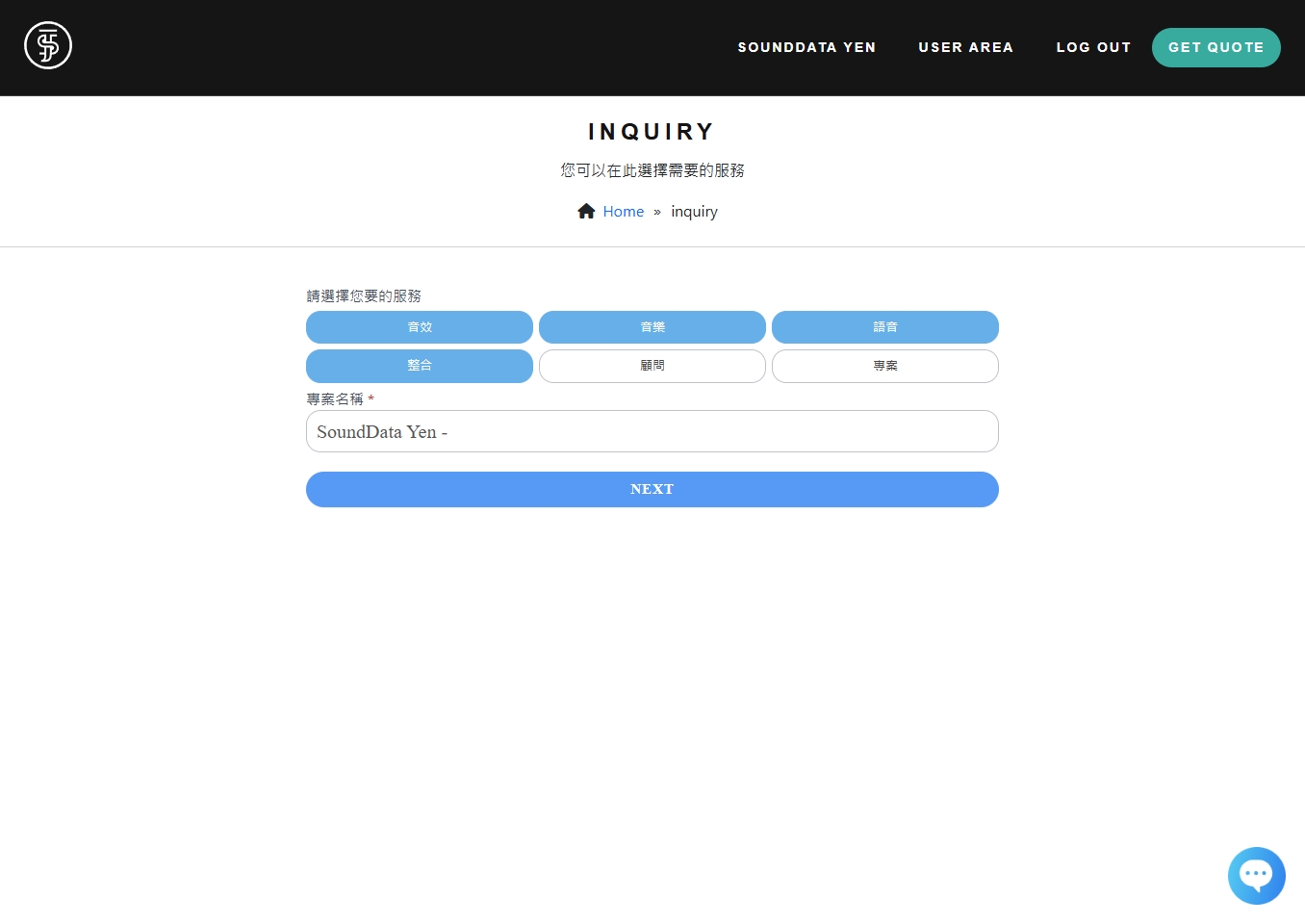Click LOG OUT in the top navigation
1305x924 pixels.
click(x=1093, y=47)
